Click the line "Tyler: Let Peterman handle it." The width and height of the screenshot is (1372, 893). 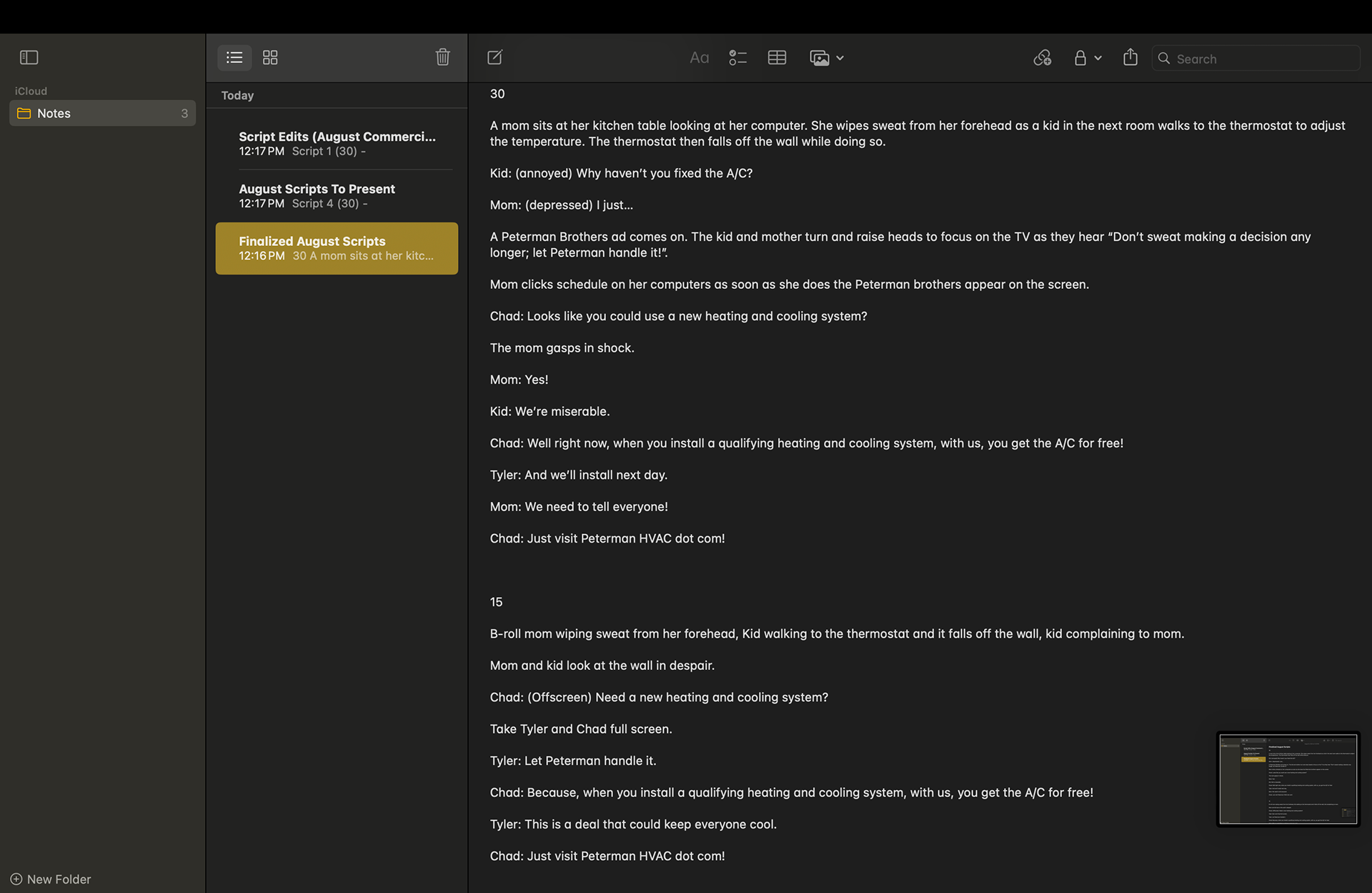pos(573,761)
